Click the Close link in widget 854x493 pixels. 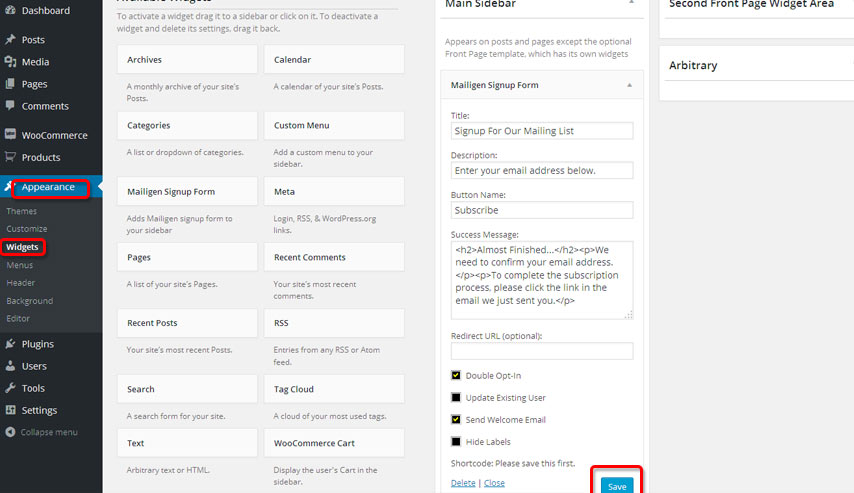(x=494, y=483)
